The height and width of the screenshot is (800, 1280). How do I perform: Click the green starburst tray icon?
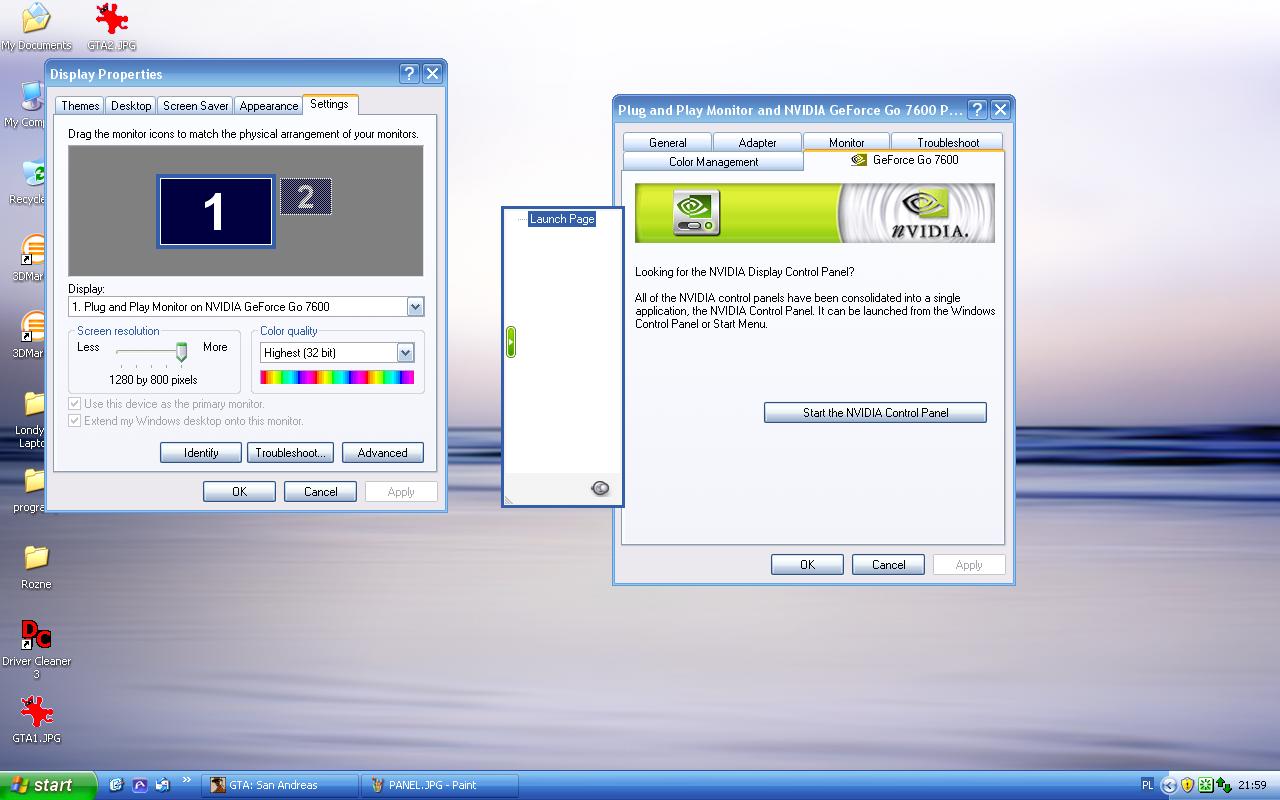(x=1206, y=785)
